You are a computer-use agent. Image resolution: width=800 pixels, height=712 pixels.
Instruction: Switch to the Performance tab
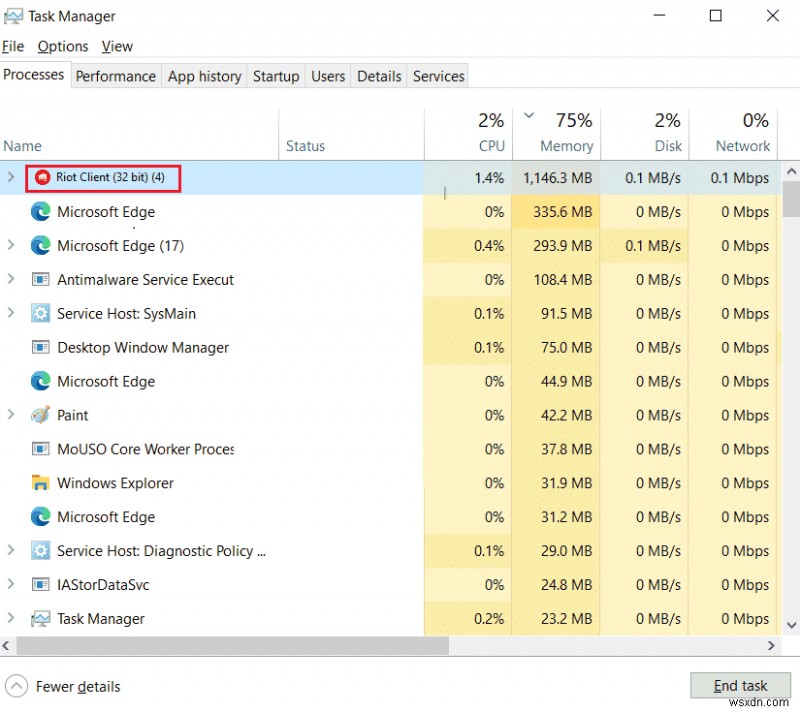coord(115,76)
